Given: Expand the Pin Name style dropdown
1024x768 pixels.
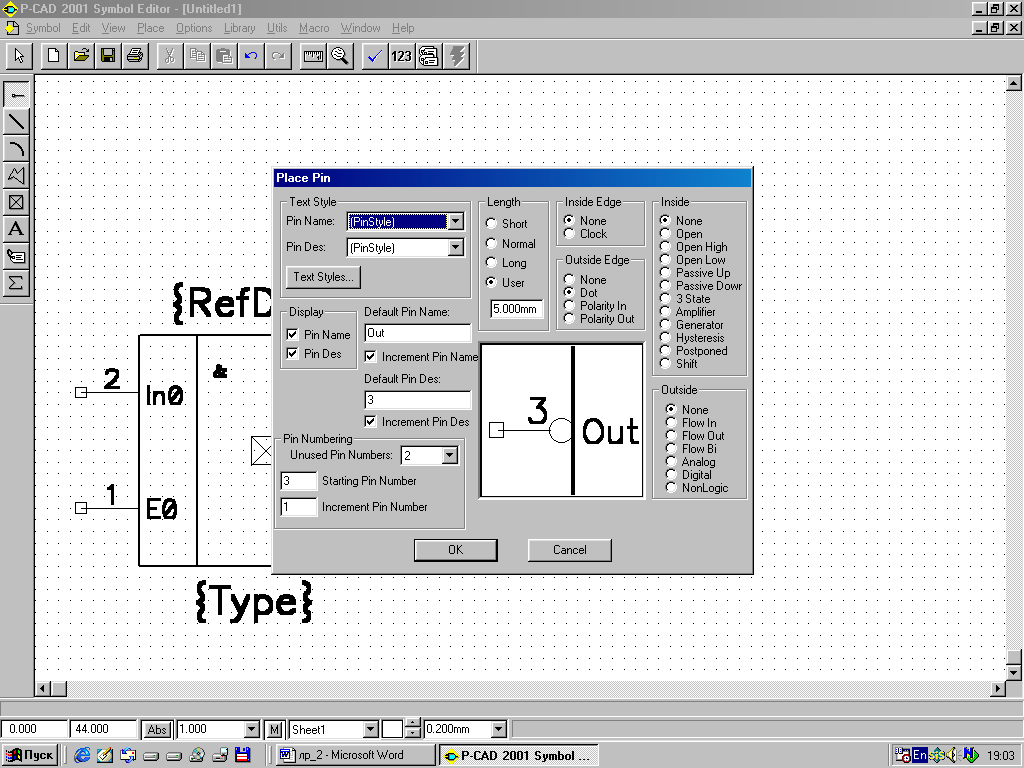Looking at the screenshot, I should 456,221.
